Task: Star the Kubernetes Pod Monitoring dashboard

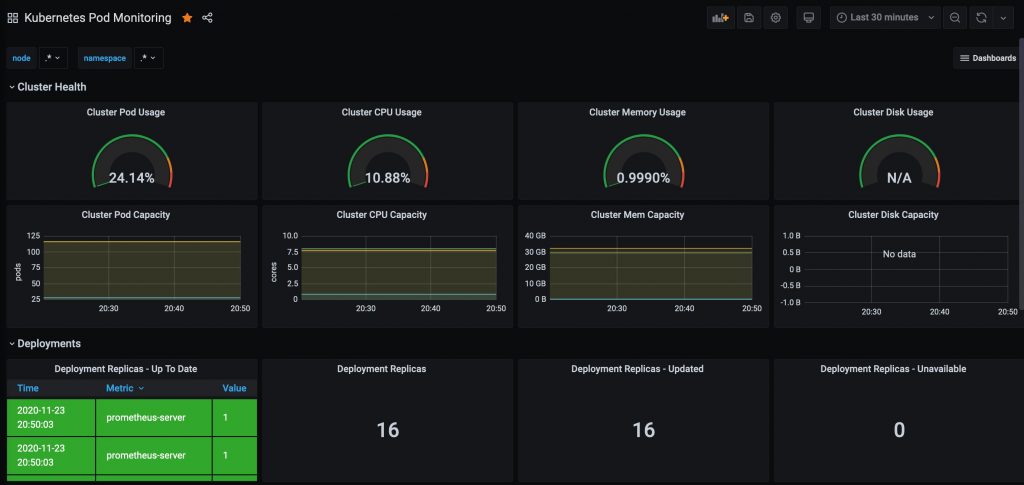Action: tap(187, 18)
